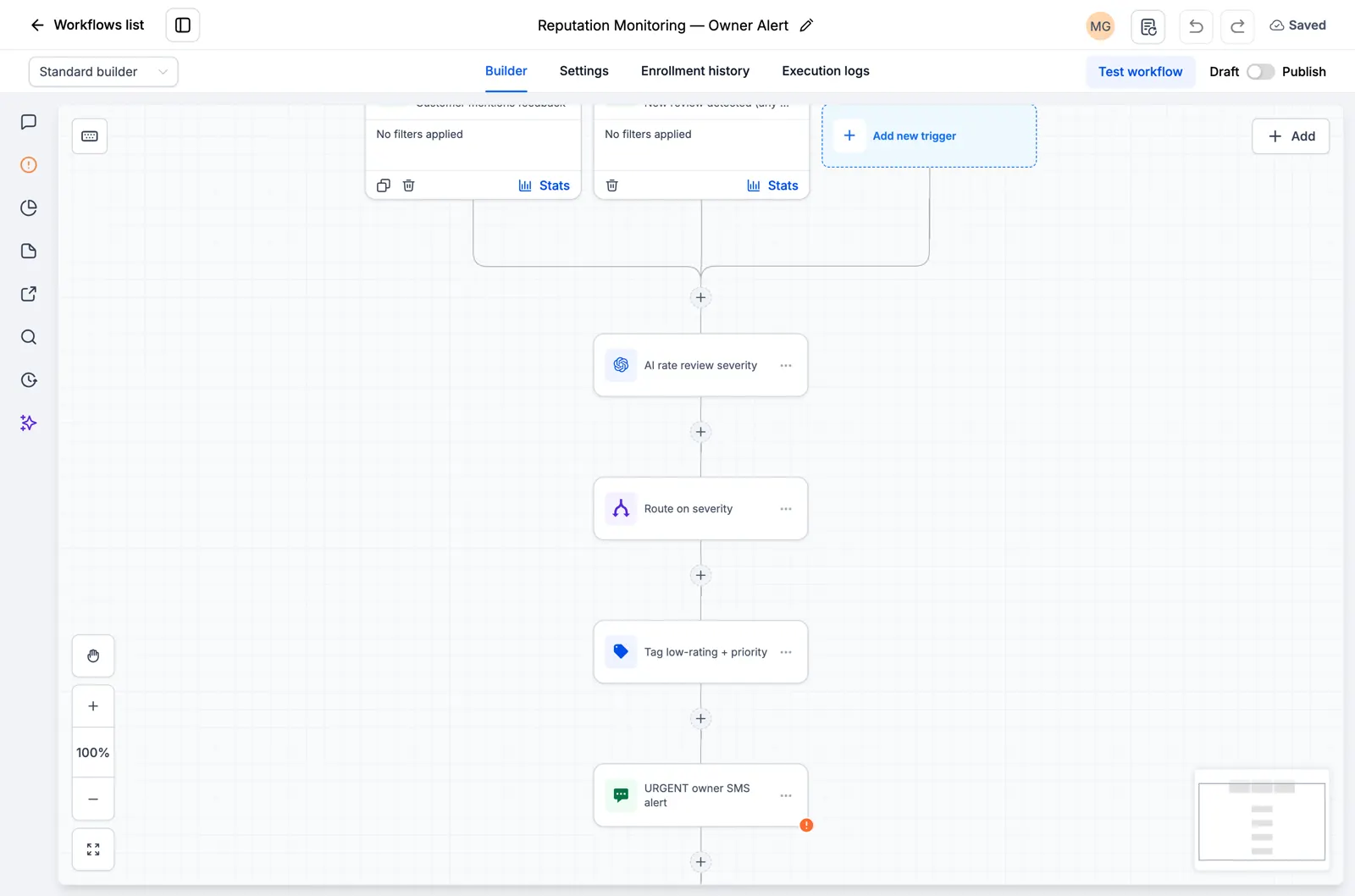View Stats for the second trigger
The image size is (1355, 896).
[x=773, y=185]
